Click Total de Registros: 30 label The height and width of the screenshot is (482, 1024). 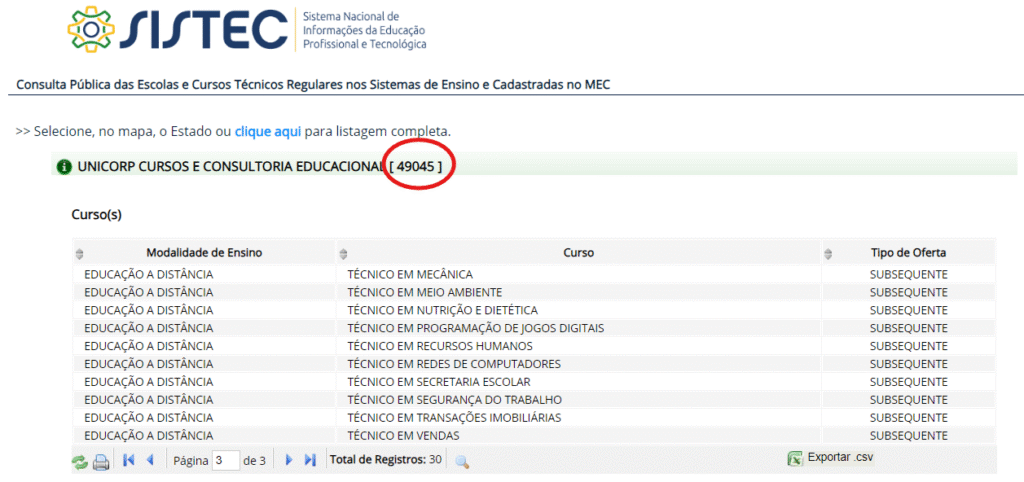pyautogui.click(x=386, y=460)
